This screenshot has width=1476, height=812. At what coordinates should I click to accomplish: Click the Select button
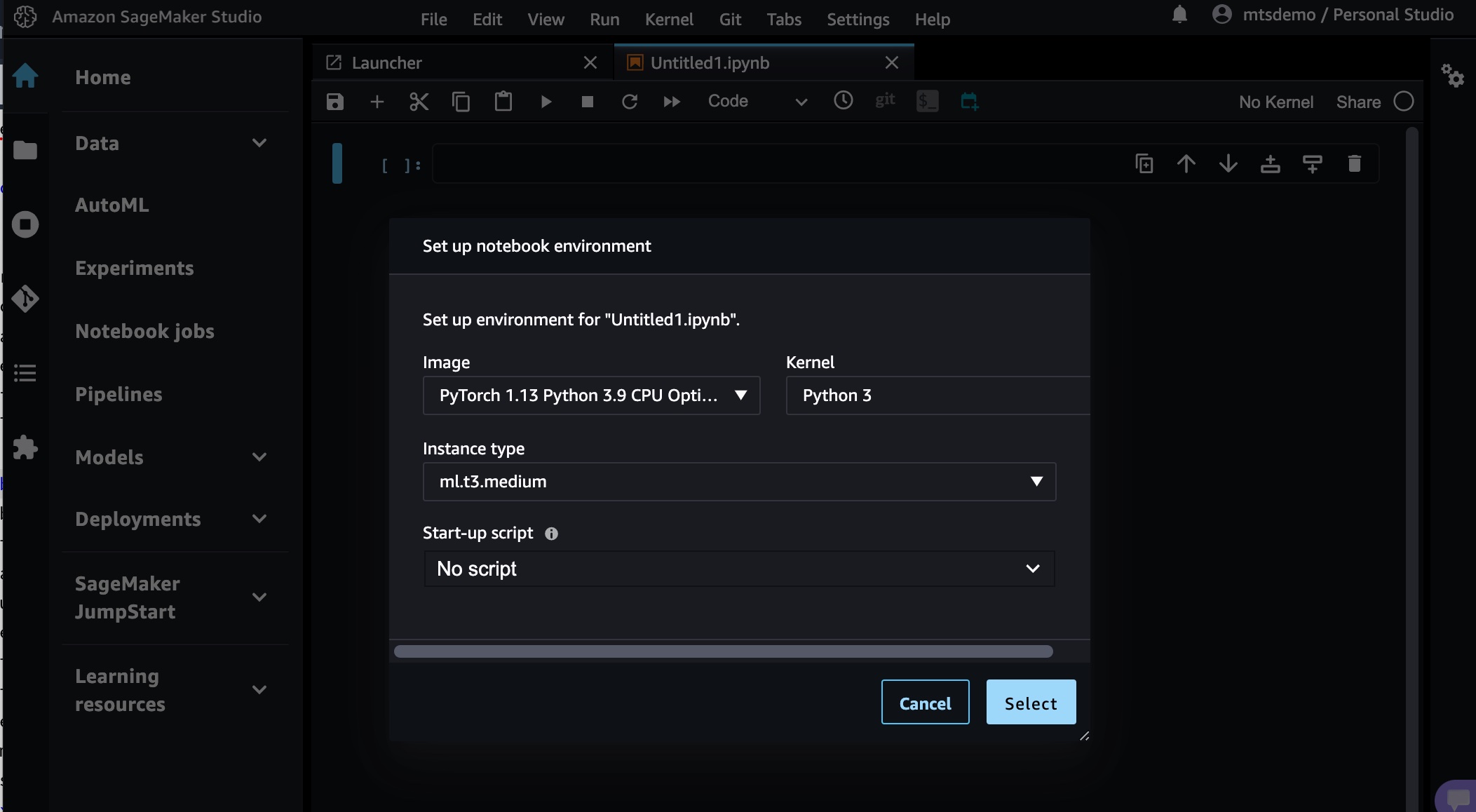point(1030,703)
